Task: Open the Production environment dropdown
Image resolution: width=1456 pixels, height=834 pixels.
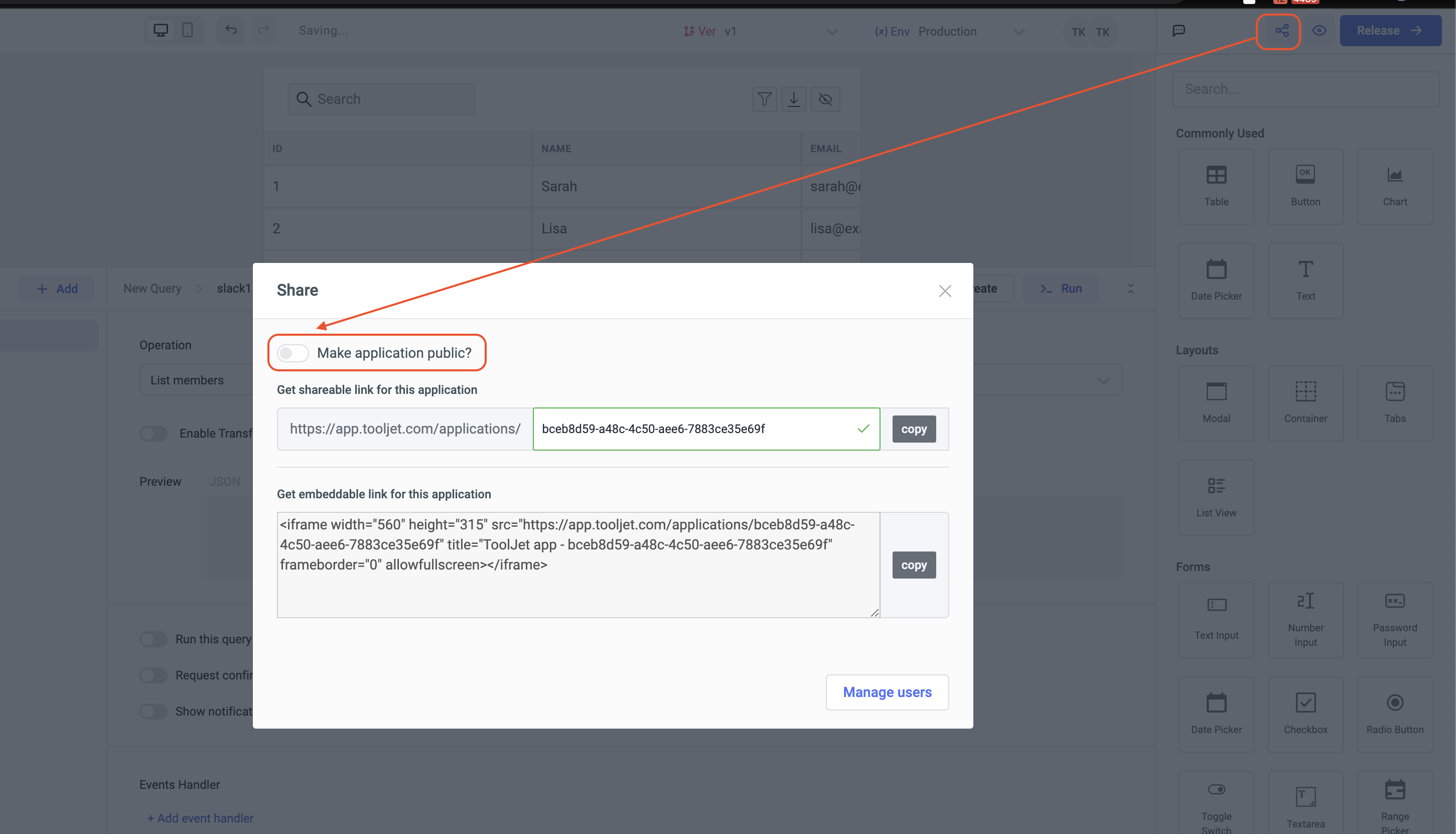Action: (1019, 32)
